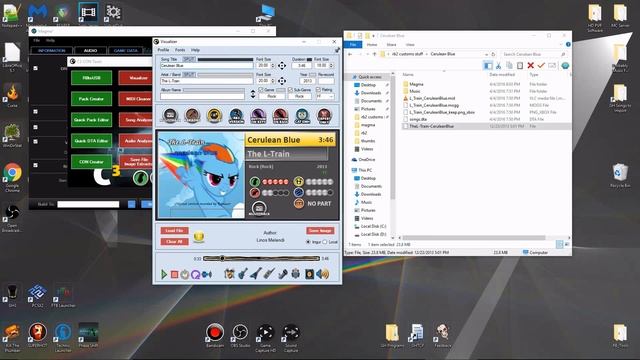Toggle the Rhythm on Keys badge
Screen dimensions: 640x360
tap(258, 116)
